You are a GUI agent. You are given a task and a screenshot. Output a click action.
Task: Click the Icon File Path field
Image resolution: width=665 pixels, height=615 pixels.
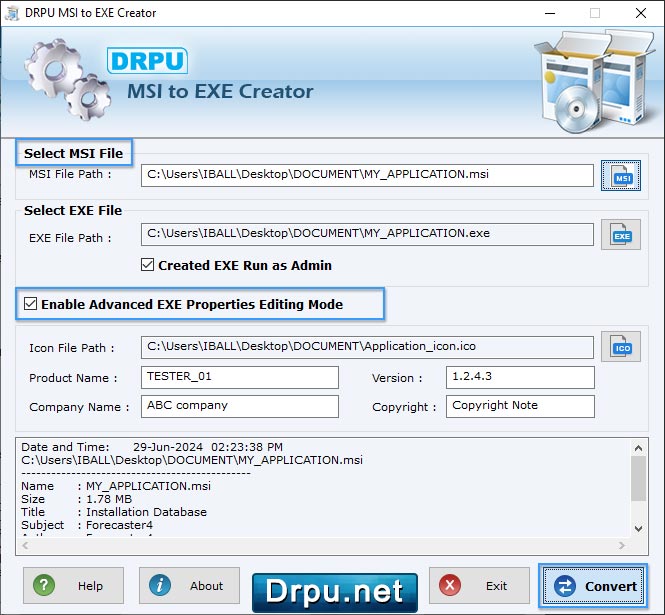coord(367,347)
